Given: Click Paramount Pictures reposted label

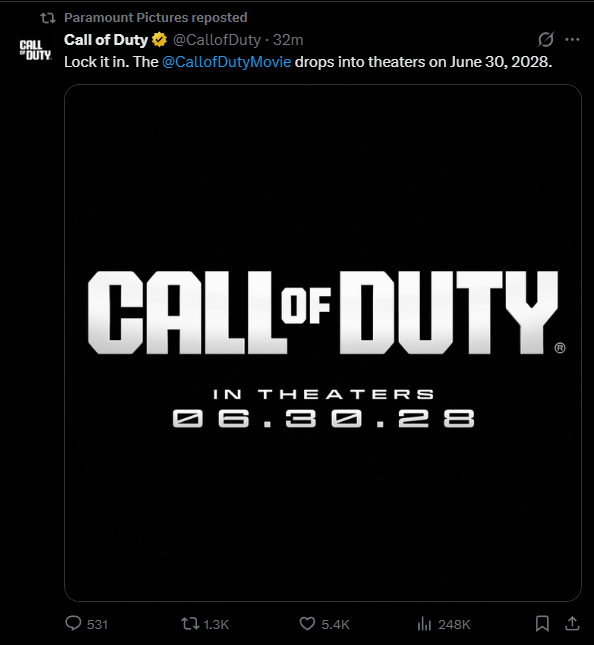Looking at the screenshot, I should point(155,18).
